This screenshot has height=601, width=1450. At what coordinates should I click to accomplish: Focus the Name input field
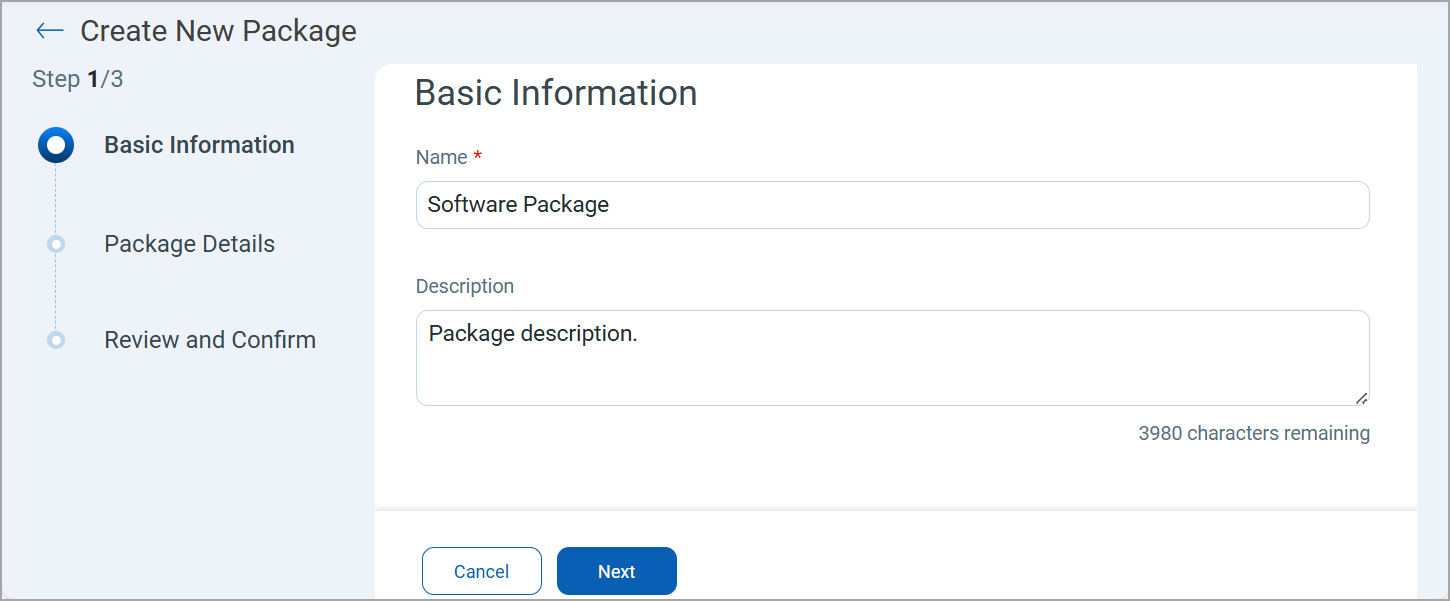(892, 205)
